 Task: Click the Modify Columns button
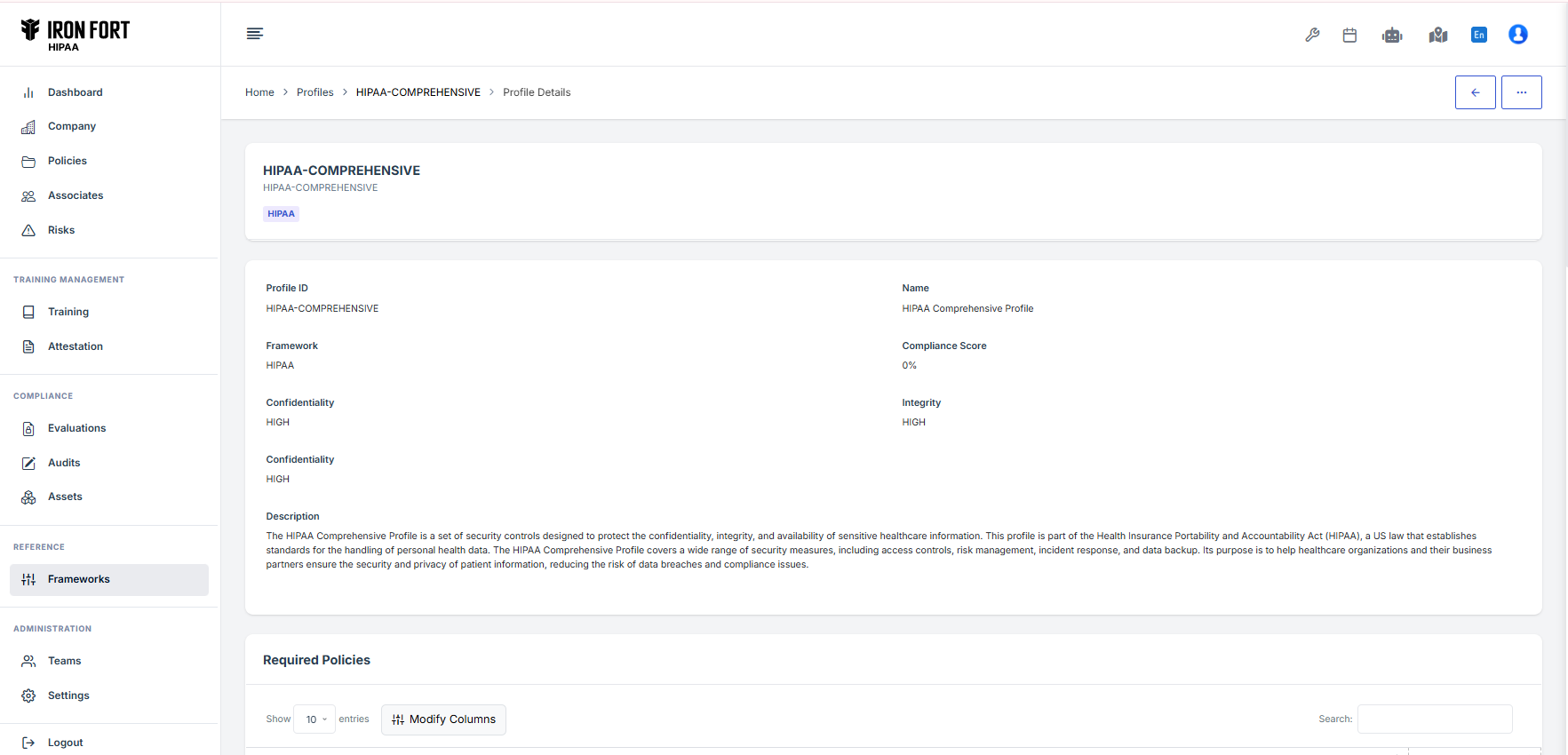coord(443,719)
